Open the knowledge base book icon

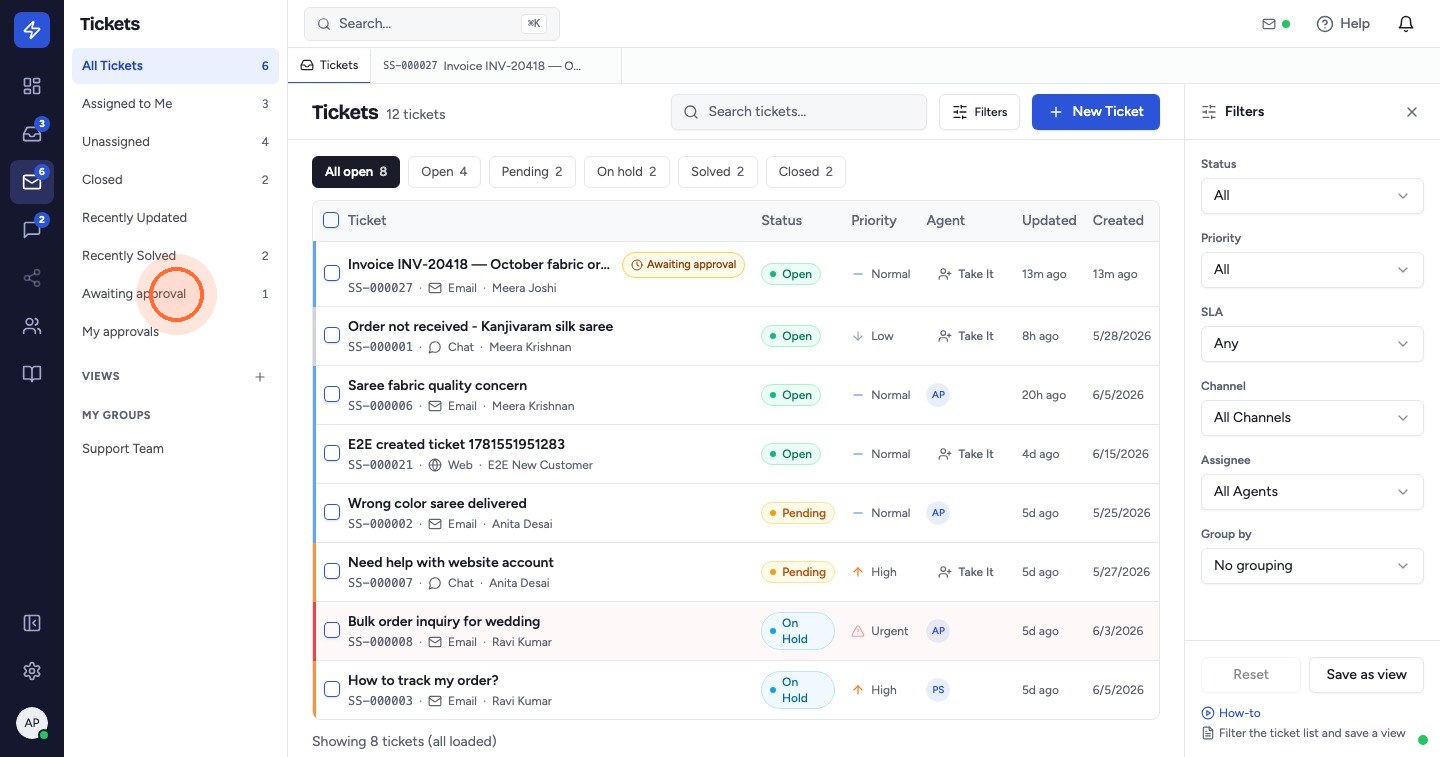[x=32, y=374]
